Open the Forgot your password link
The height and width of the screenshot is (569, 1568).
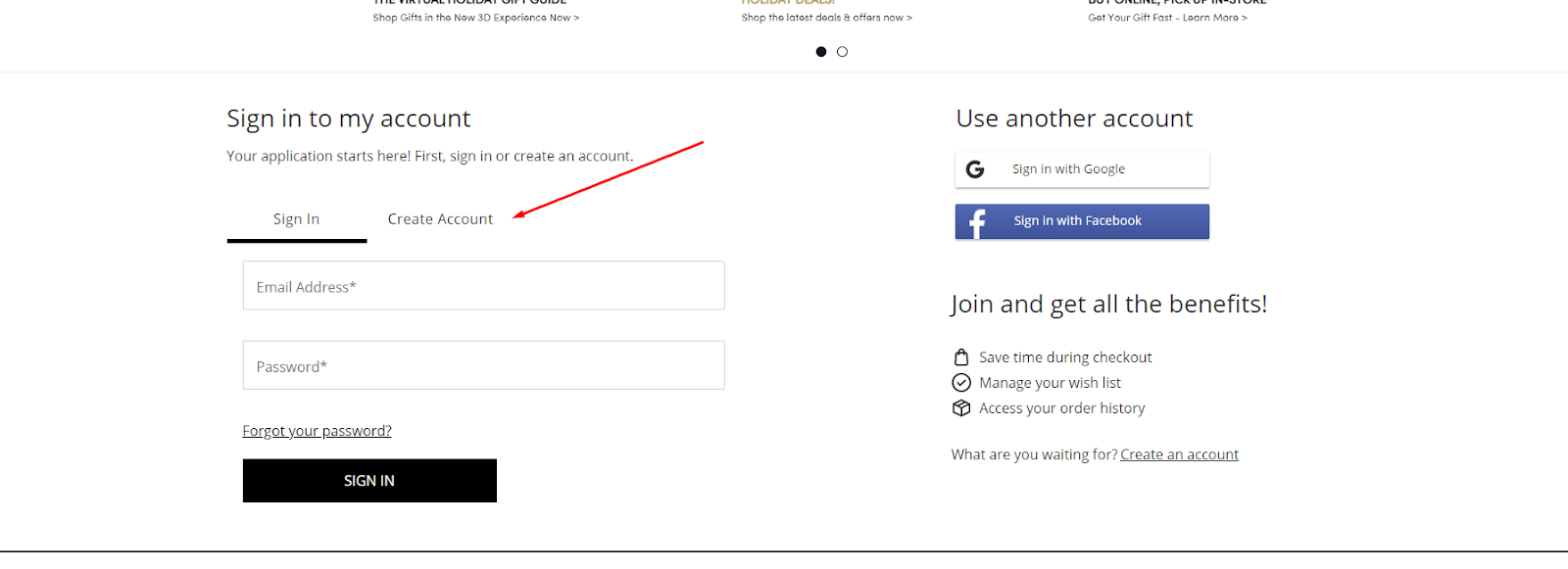click(317, 431)
